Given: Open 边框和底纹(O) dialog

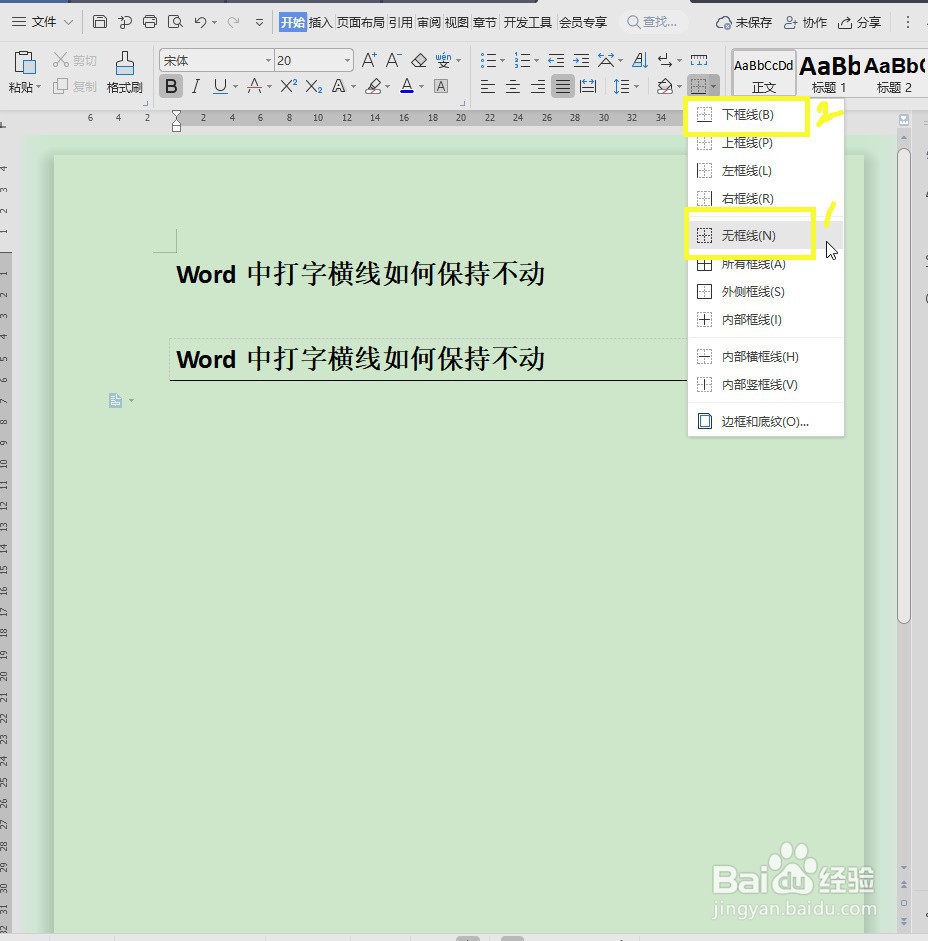Looking at the screenshot, I should (766, 420).
